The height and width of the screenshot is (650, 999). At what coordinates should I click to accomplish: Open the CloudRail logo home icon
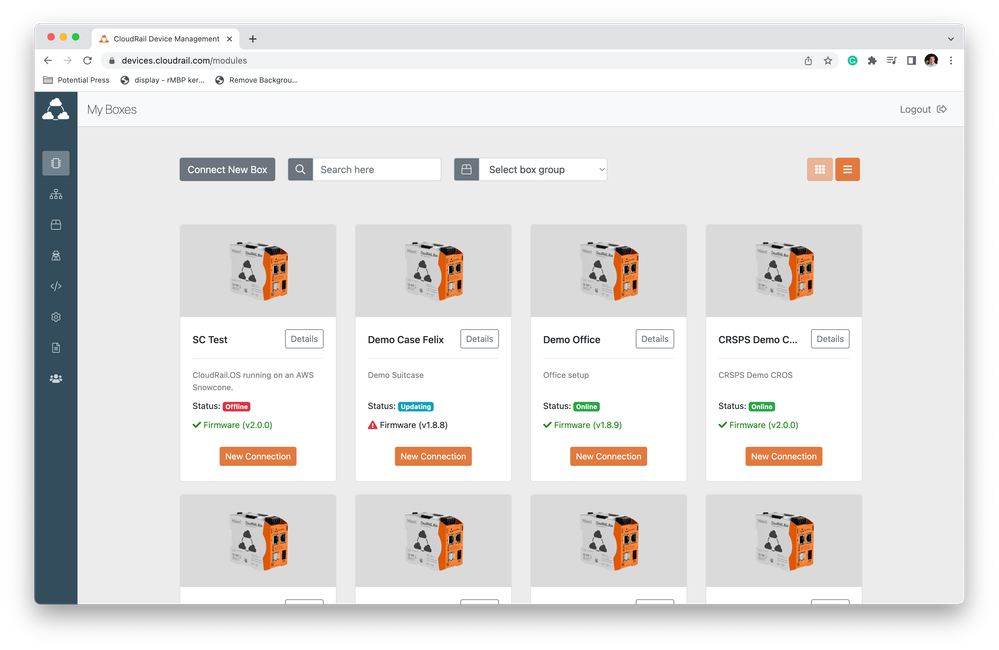click(55, 109)
